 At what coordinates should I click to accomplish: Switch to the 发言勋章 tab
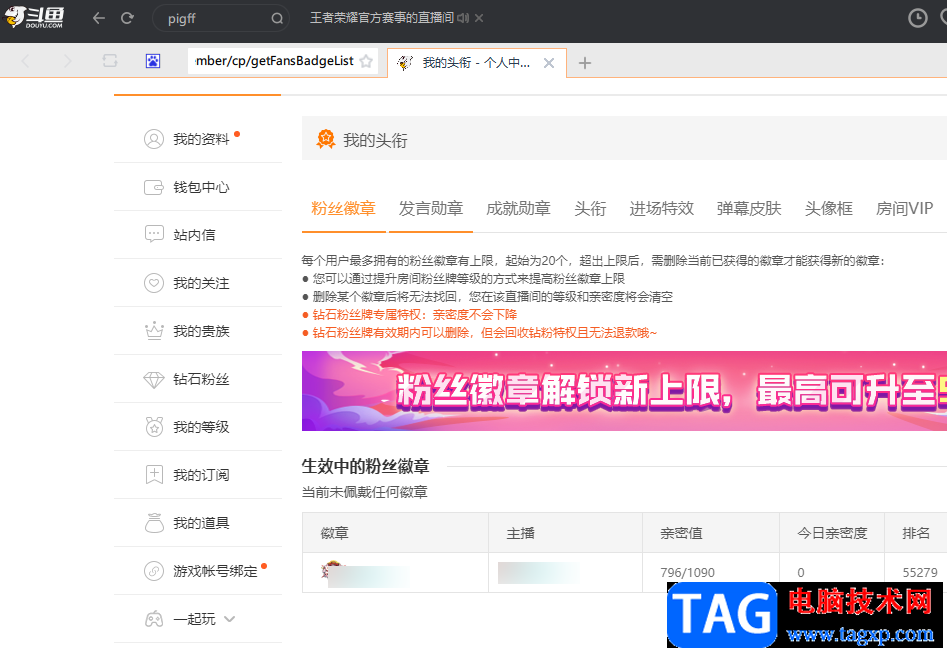431,208
